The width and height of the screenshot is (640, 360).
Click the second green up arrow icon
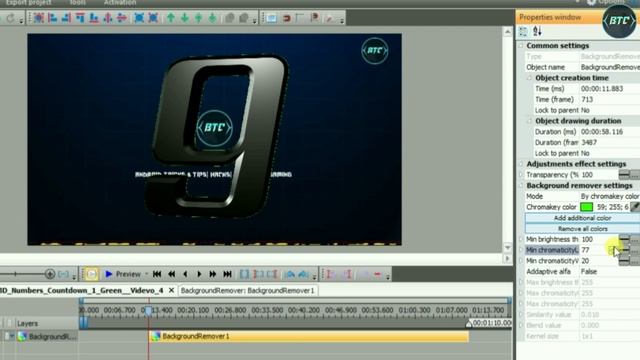point(198,18)
